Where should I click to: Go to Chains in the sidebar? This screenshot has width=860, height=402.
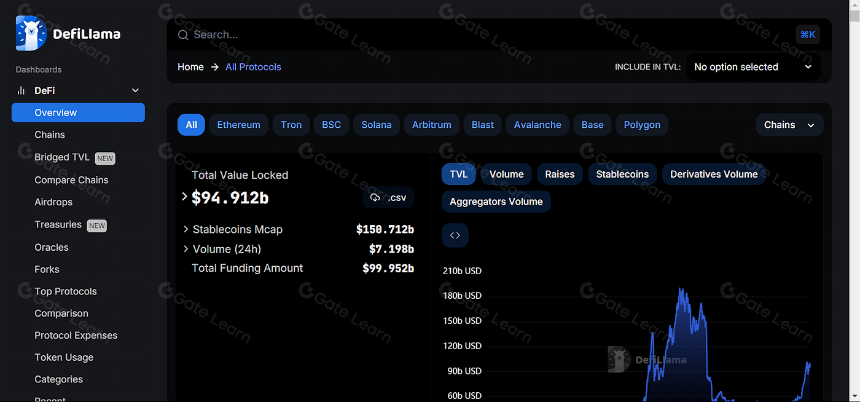(49, 135)
